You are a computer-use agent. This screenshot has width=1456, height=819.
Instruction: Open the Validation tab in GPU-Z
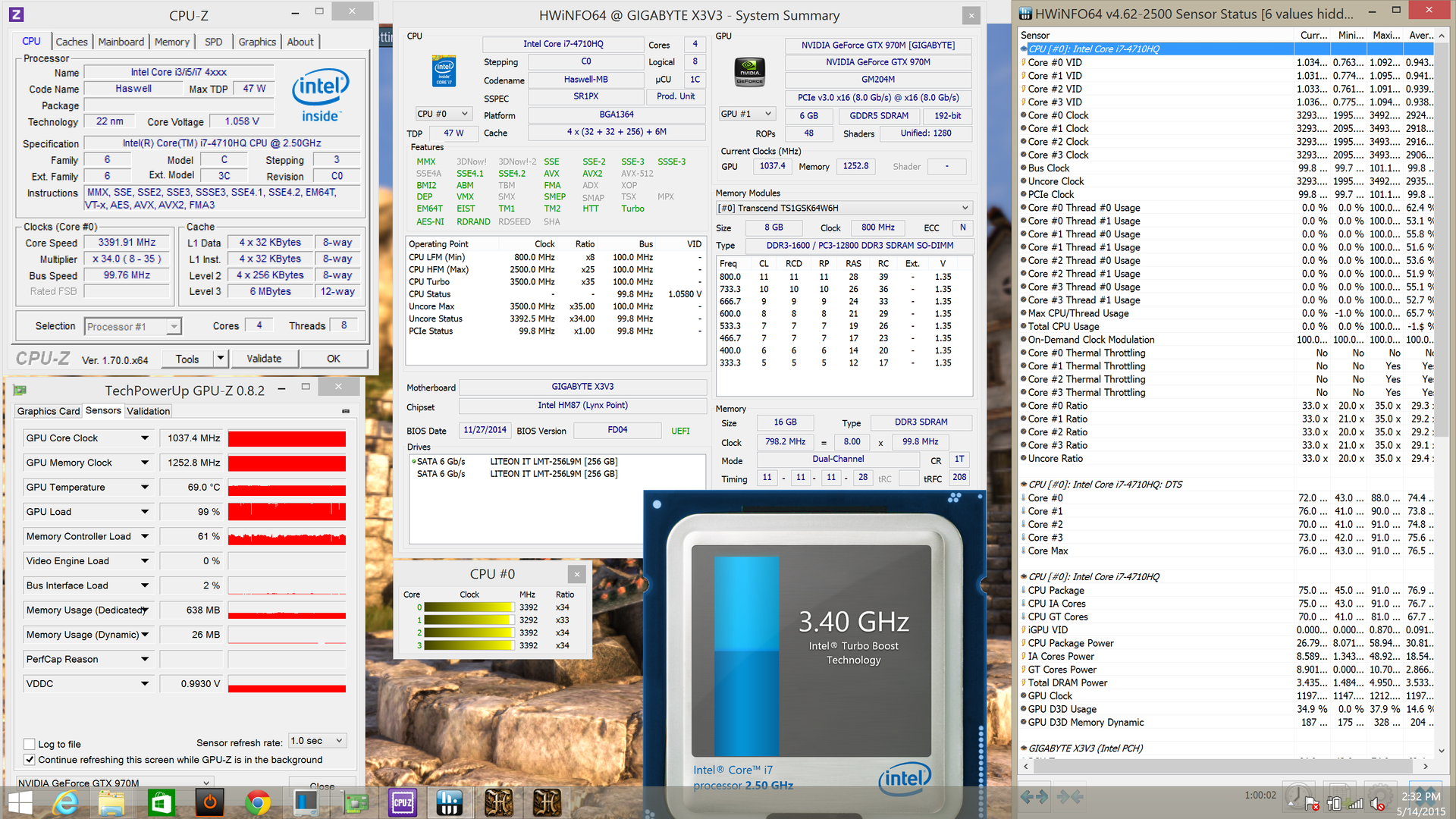pos(148,411)
